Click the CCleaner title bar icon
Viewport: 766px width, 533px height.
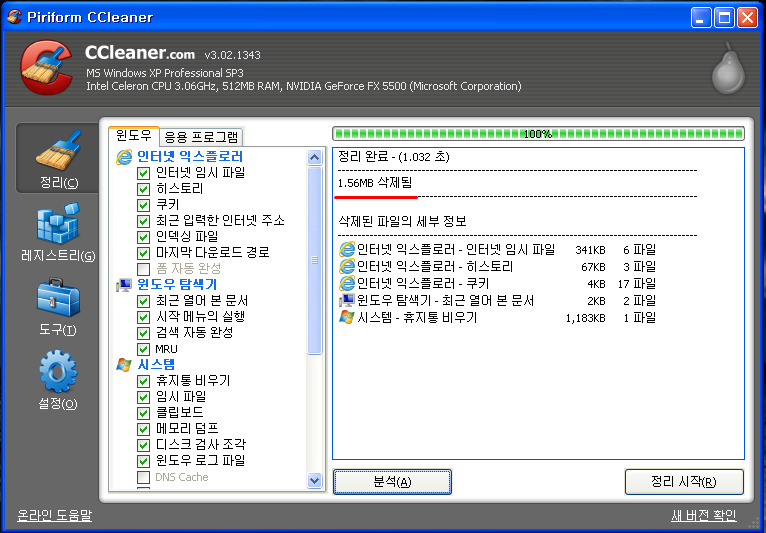pyautogui.click(x=15, y=17)
